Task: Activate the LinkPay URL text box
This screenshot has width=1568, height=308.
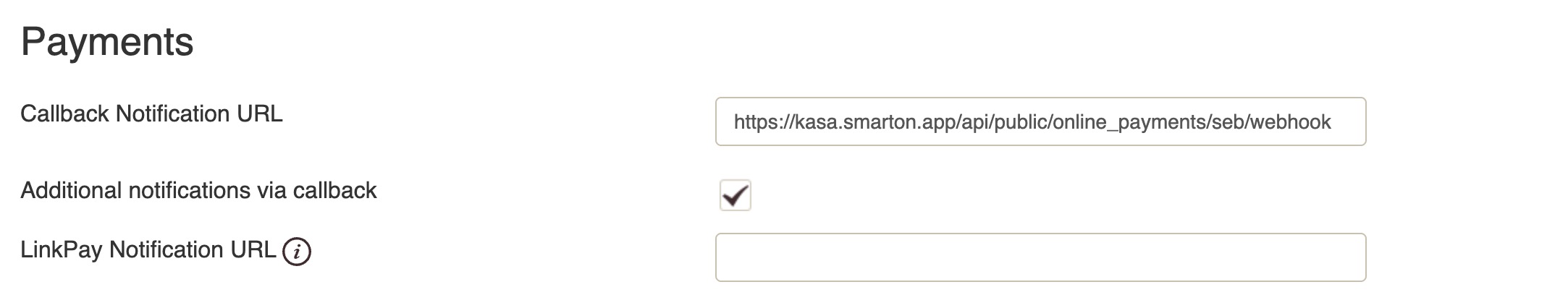Action: 1040,257
